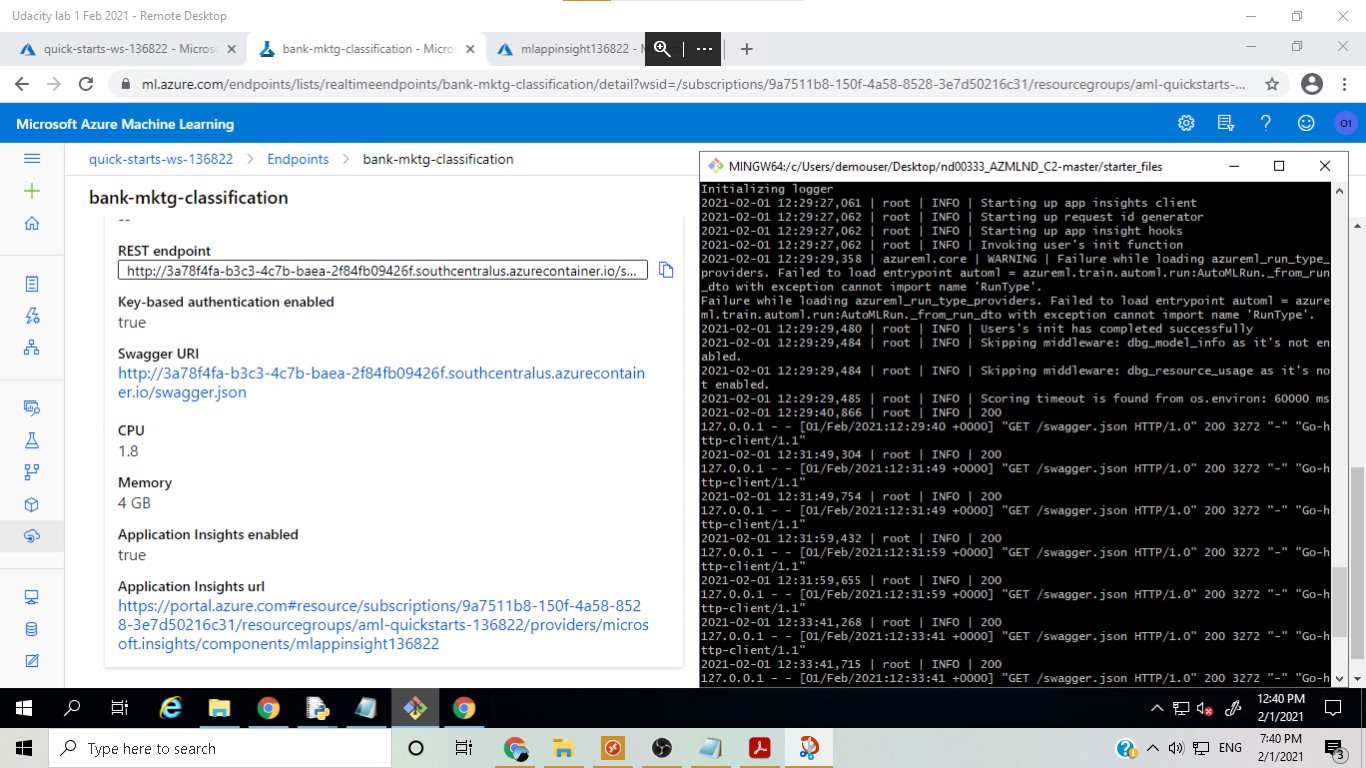Open the O1 user account avatar
This screenshot has width=1366, height=768.
1346,123
